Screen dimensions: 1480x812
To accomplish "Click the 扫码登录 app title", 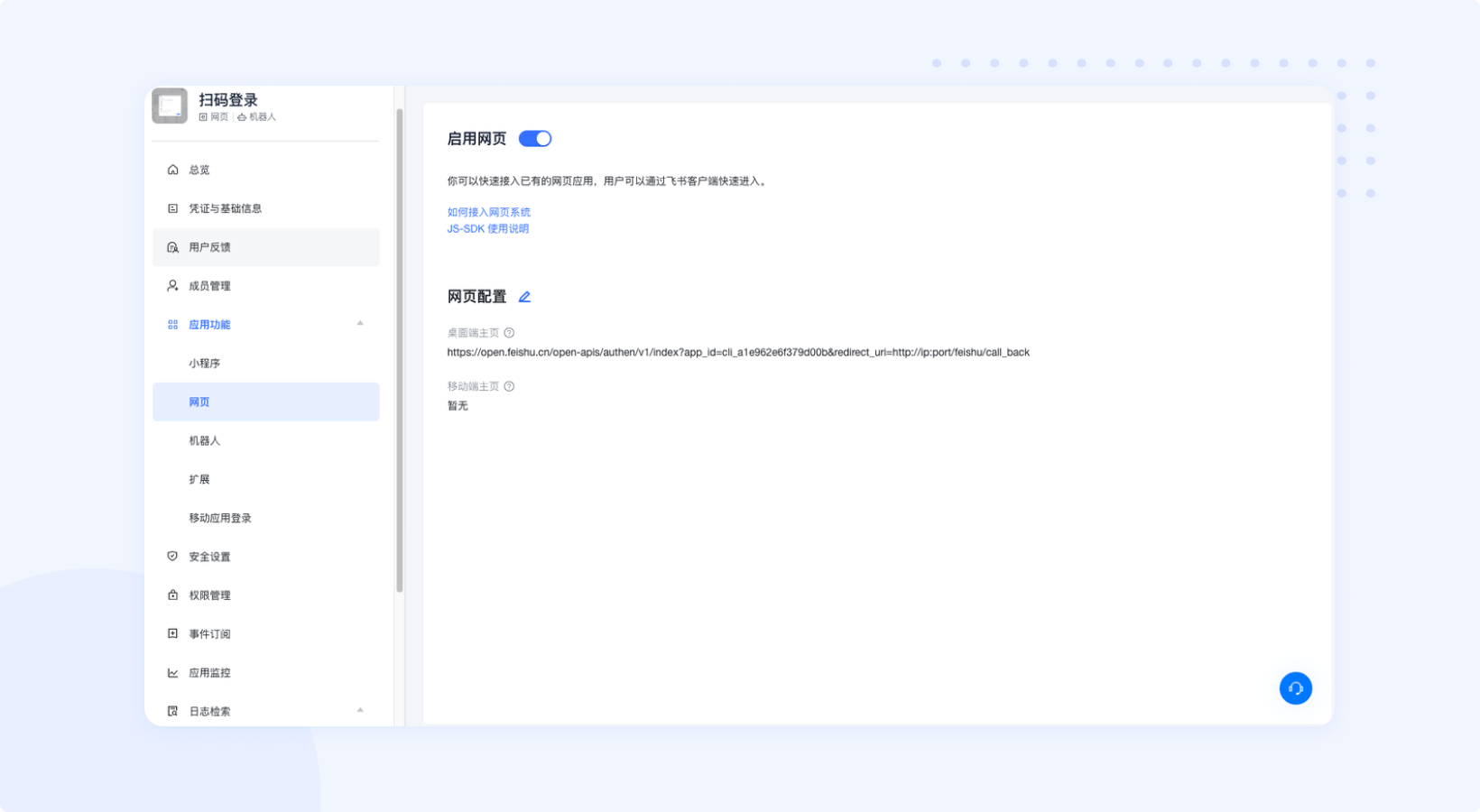I will tap(228, 100).
